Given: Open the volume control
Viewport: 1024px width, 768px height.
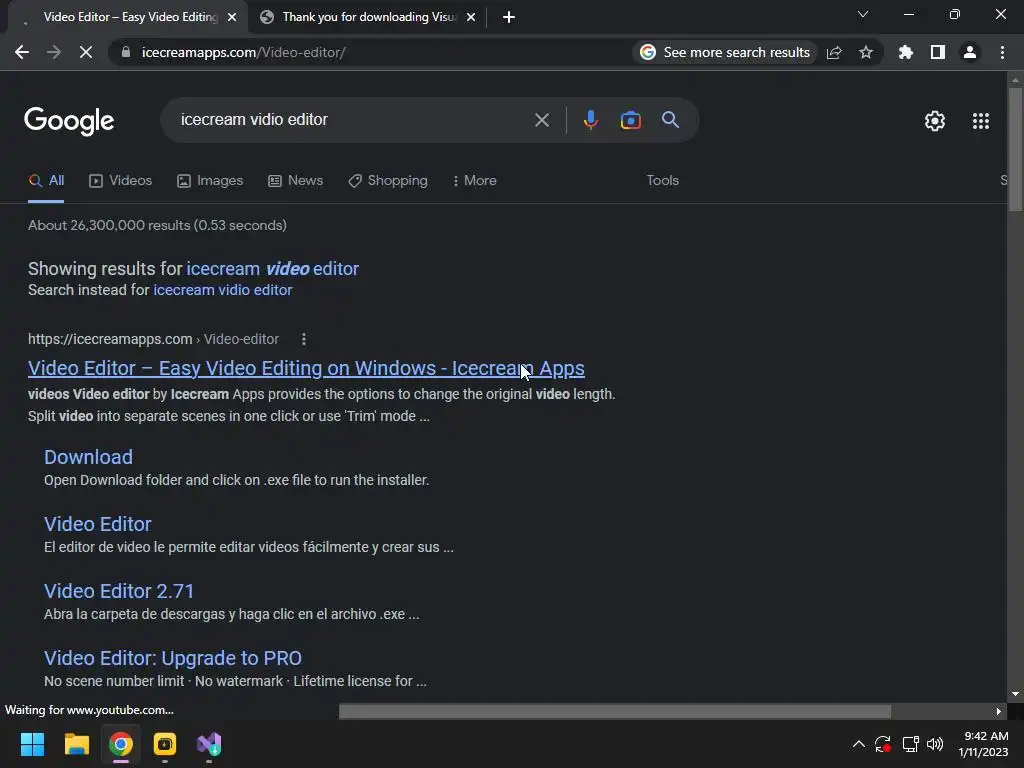Looking at the screenshot, I should pos(935,744).
